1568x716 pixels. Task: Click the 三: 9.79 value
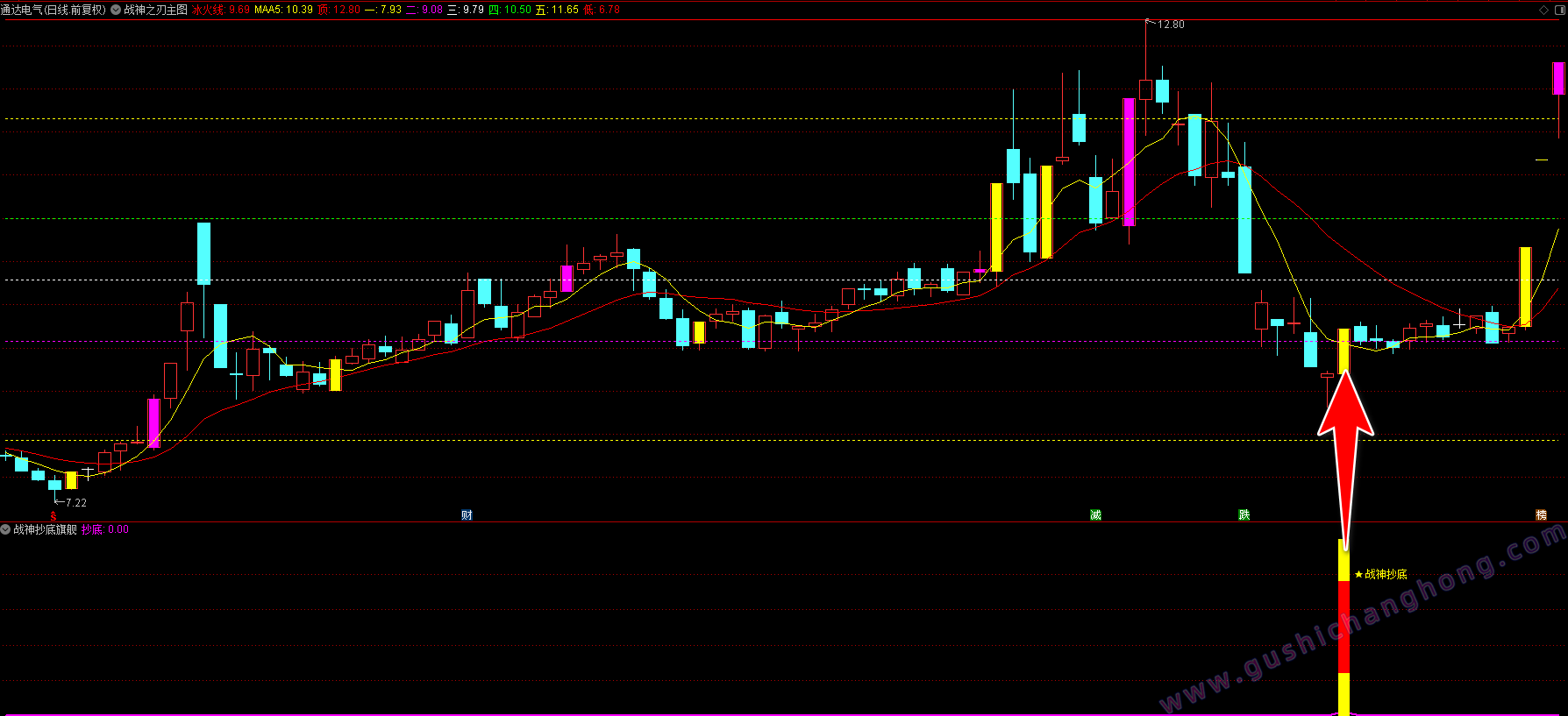tap(466, 10)
